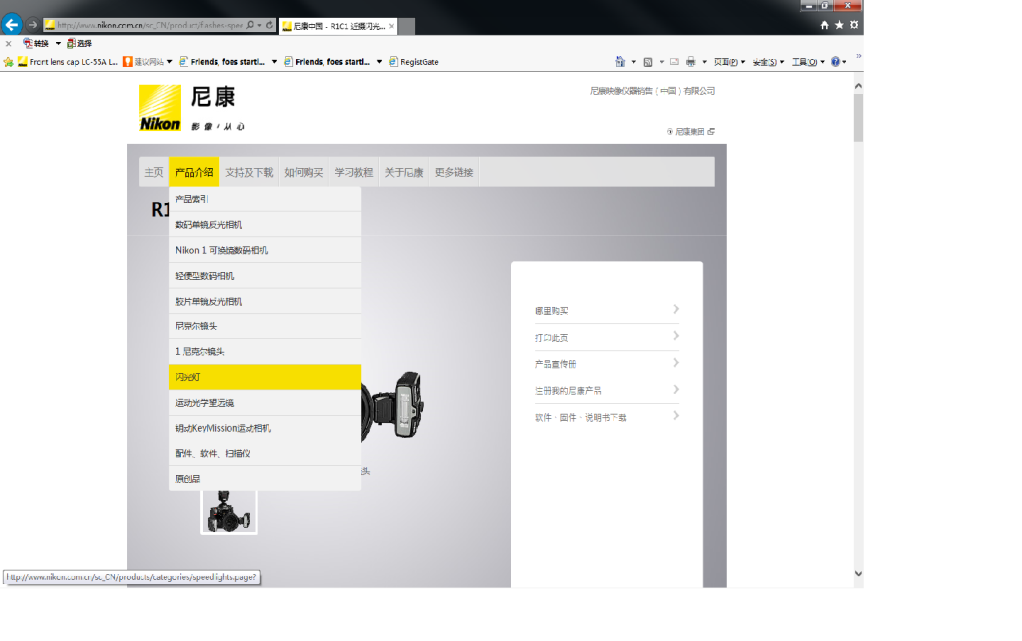Expand the command bar overflow chevron

point(858,56)
